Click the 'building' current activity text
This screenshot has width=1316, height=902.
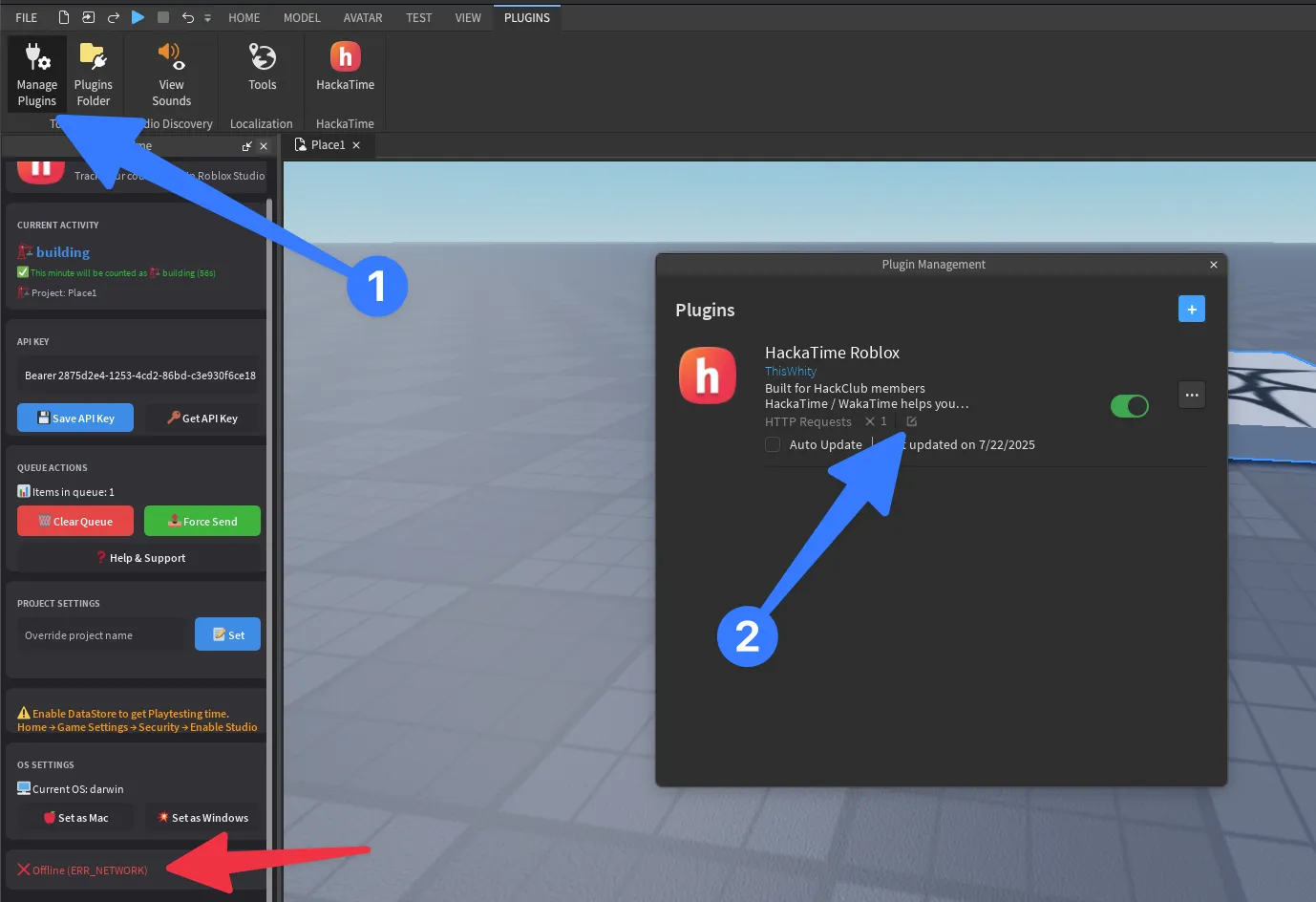click(63, 252)
